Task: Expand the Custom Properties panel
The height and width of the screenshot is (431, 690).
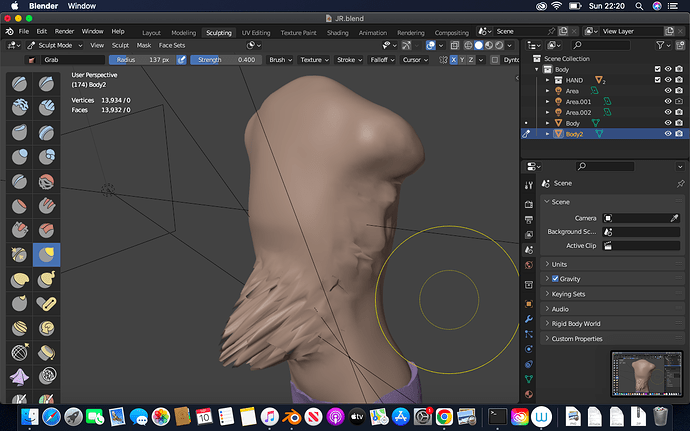Action: click(612, 339)
